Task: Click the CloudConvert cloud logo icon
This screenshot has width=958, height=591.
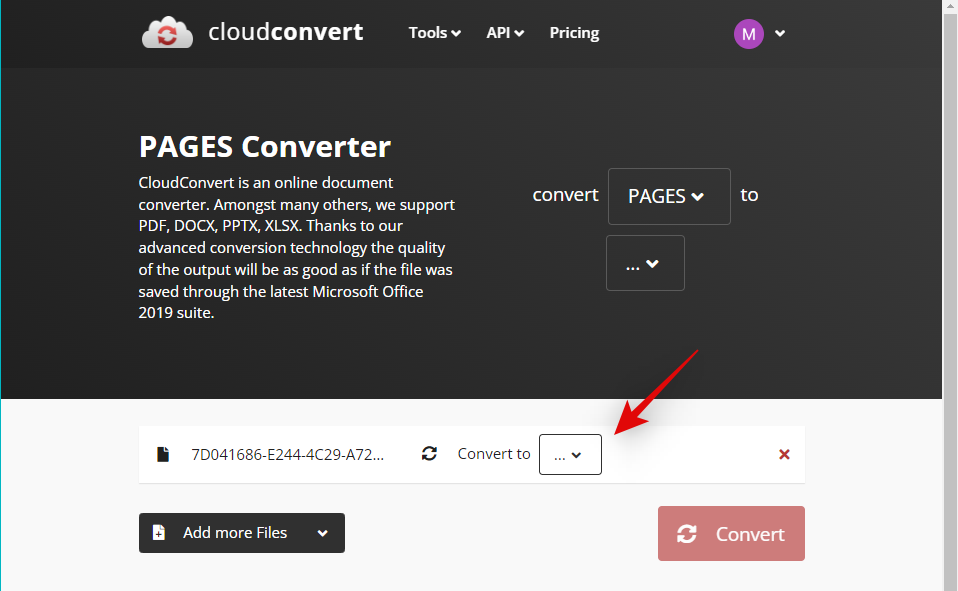Action: tap(167, 31)
